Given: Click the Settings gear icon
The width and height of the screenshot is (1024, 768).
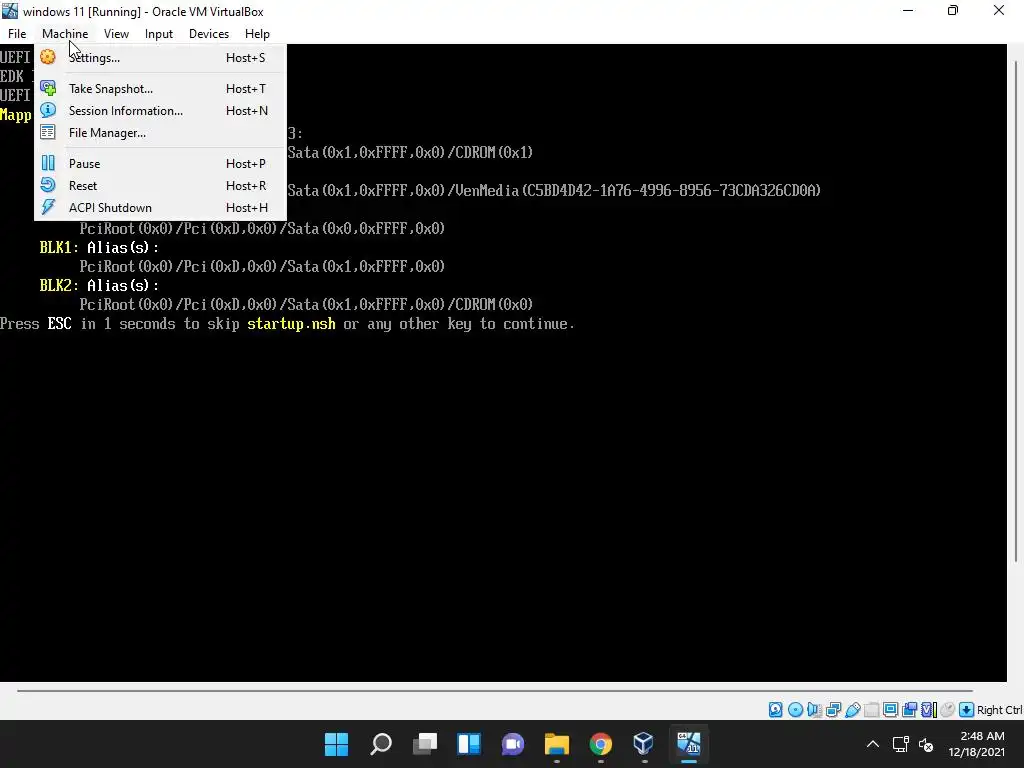Looking at the screenshot, I should [48, 57].
